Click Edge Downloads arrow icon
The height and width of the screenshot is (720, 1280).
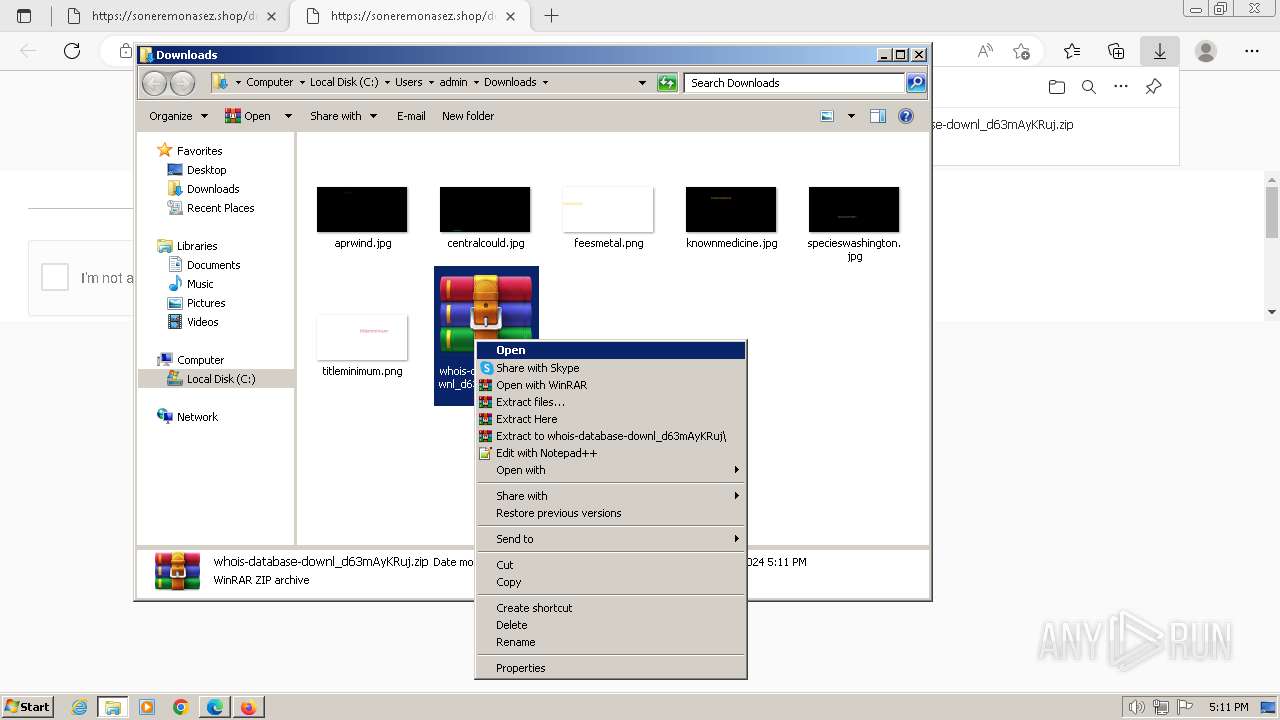(x=1160, y=51)
